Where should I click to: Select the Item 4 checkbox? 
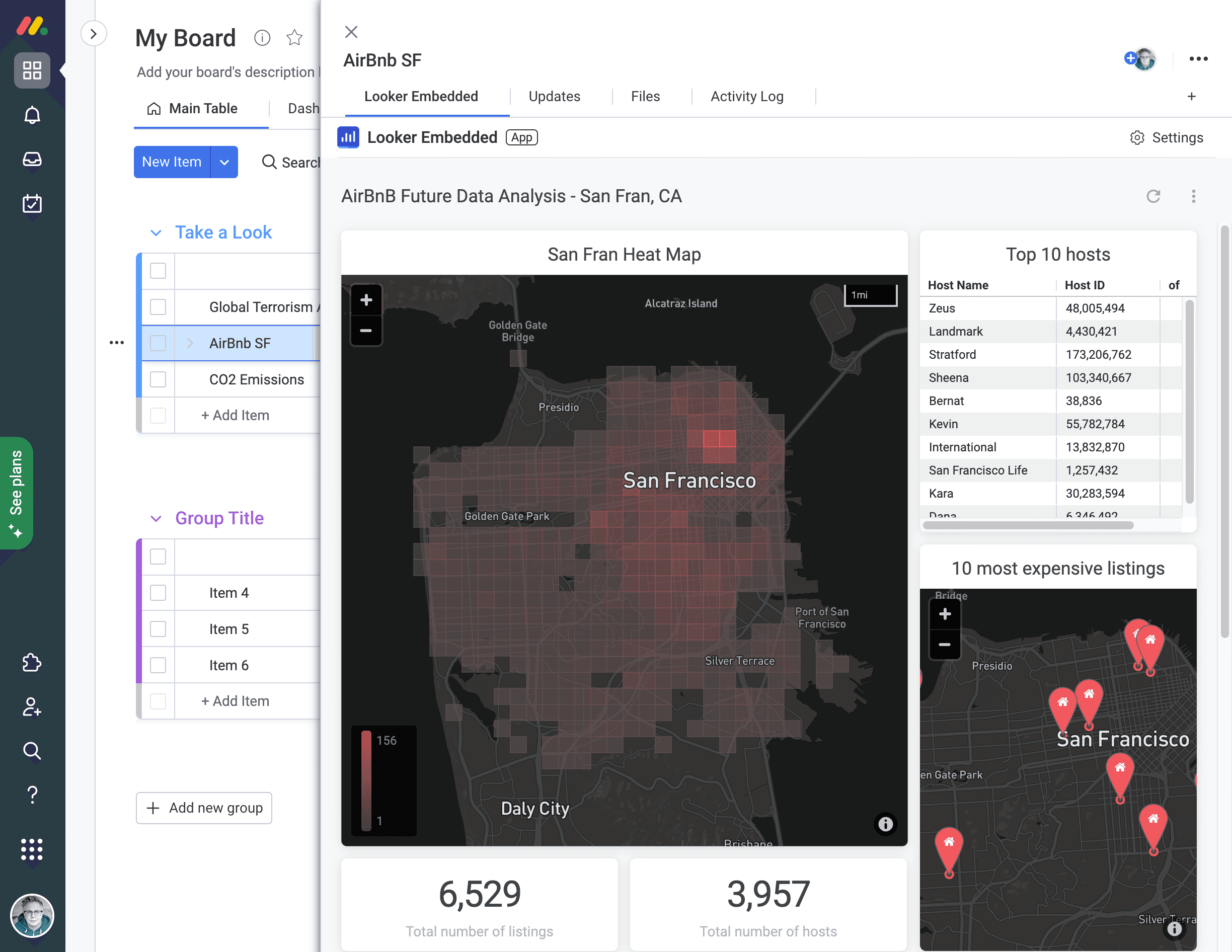tap(158, 593)
